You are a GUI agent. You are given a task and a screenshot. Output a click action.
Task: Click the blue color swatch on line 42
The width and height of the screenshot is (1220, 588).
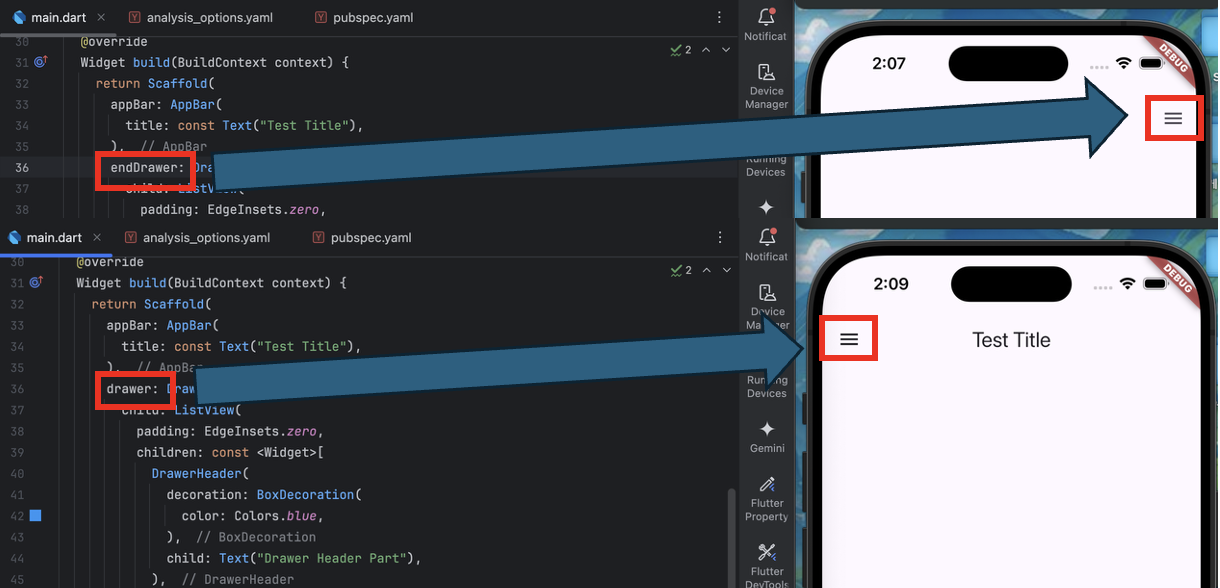(36, 516)
